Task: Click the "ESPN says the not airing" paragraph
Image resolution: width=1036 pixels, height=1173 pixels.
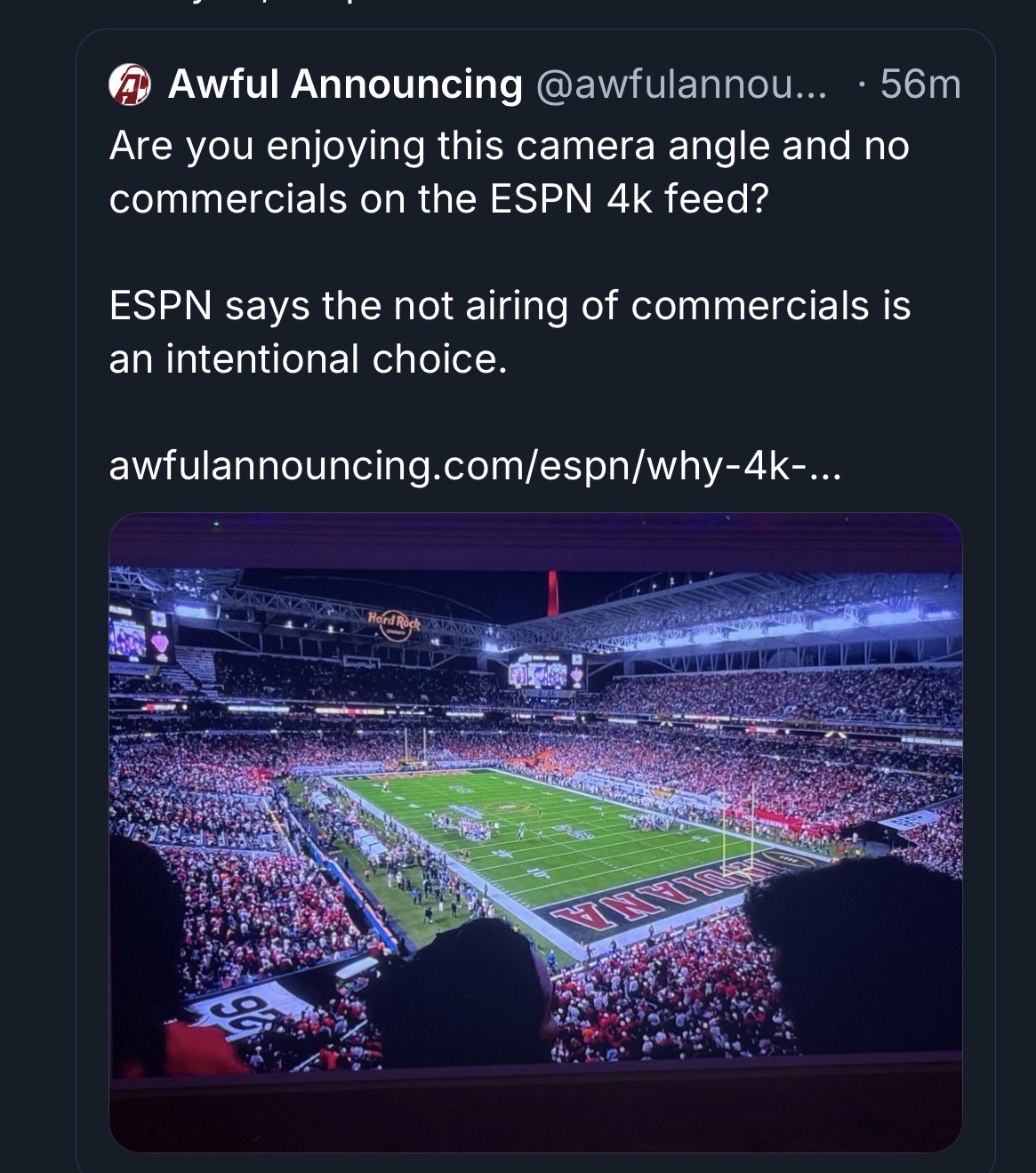Action: (x=509, y=332)
